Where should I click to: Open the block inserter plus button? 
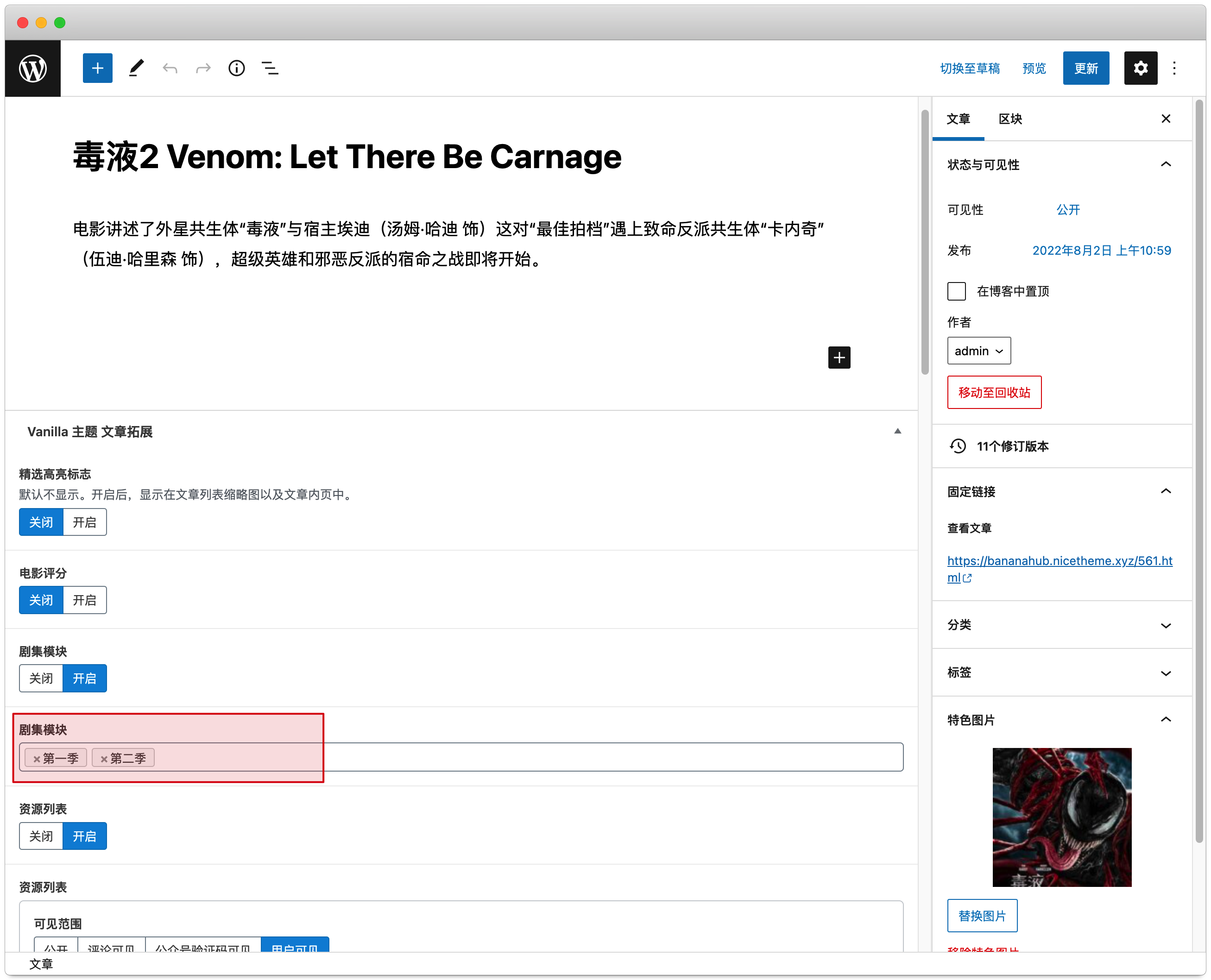97,68
